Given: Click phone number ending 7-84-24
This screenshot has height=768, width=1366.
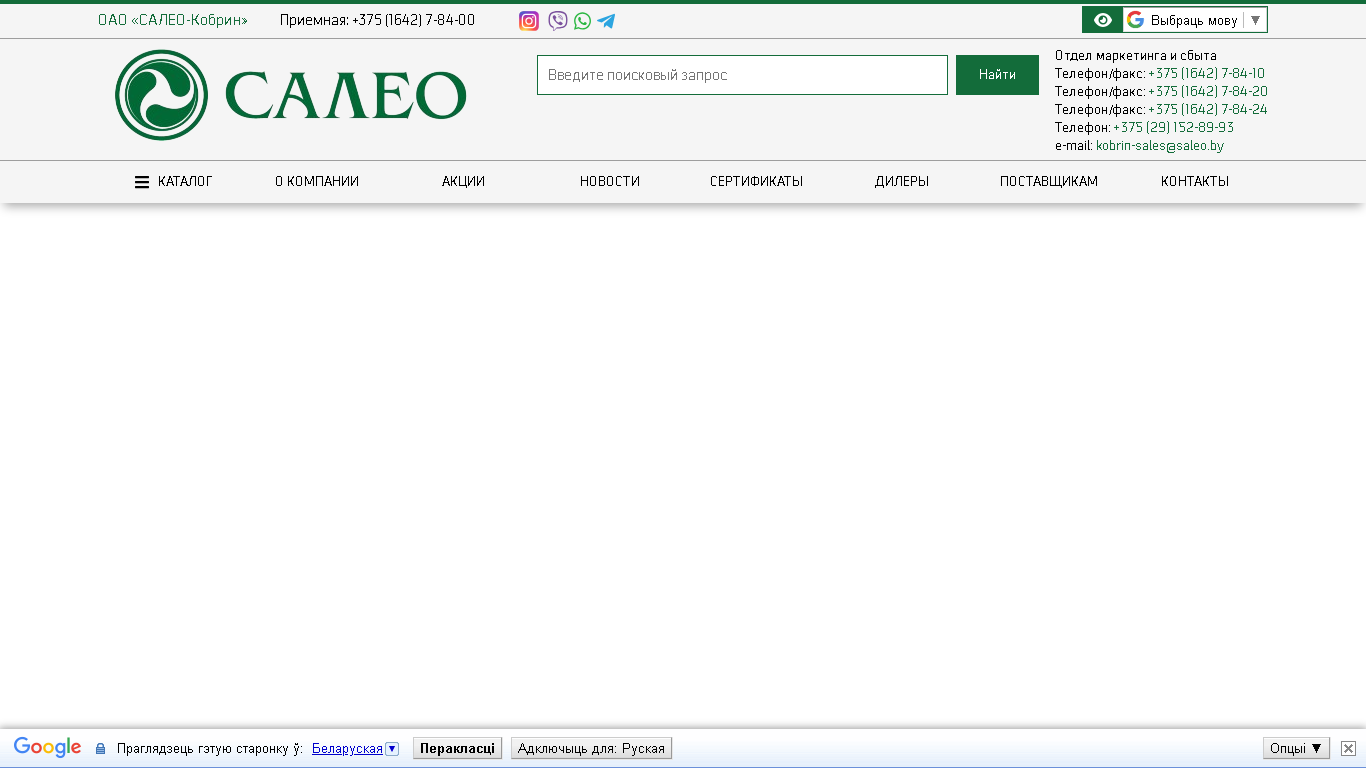Looking at the screenshot, I should point(1208,109).
